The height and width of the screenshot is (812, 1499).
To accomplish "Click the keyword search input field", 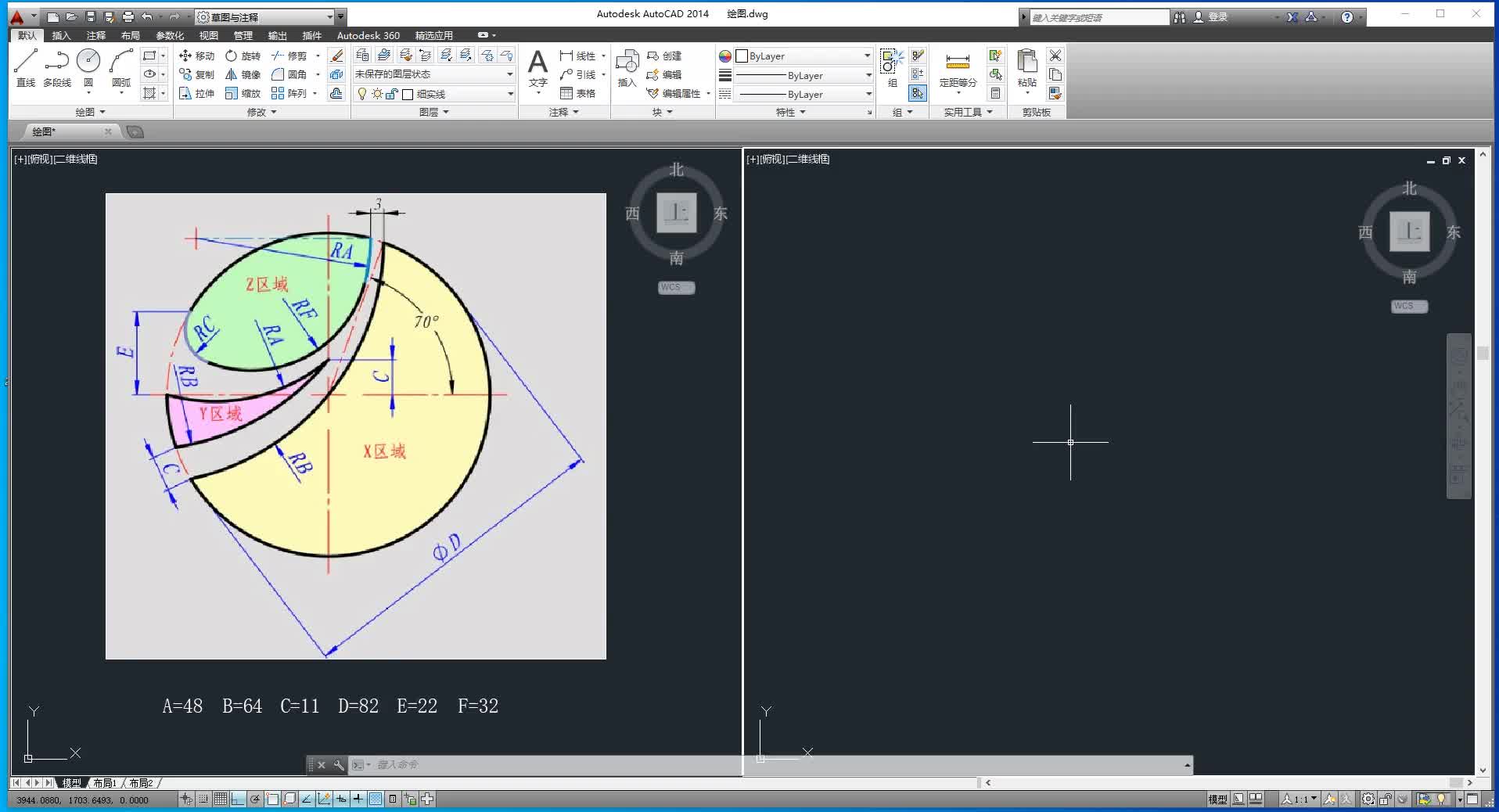I will point(1098,16).
